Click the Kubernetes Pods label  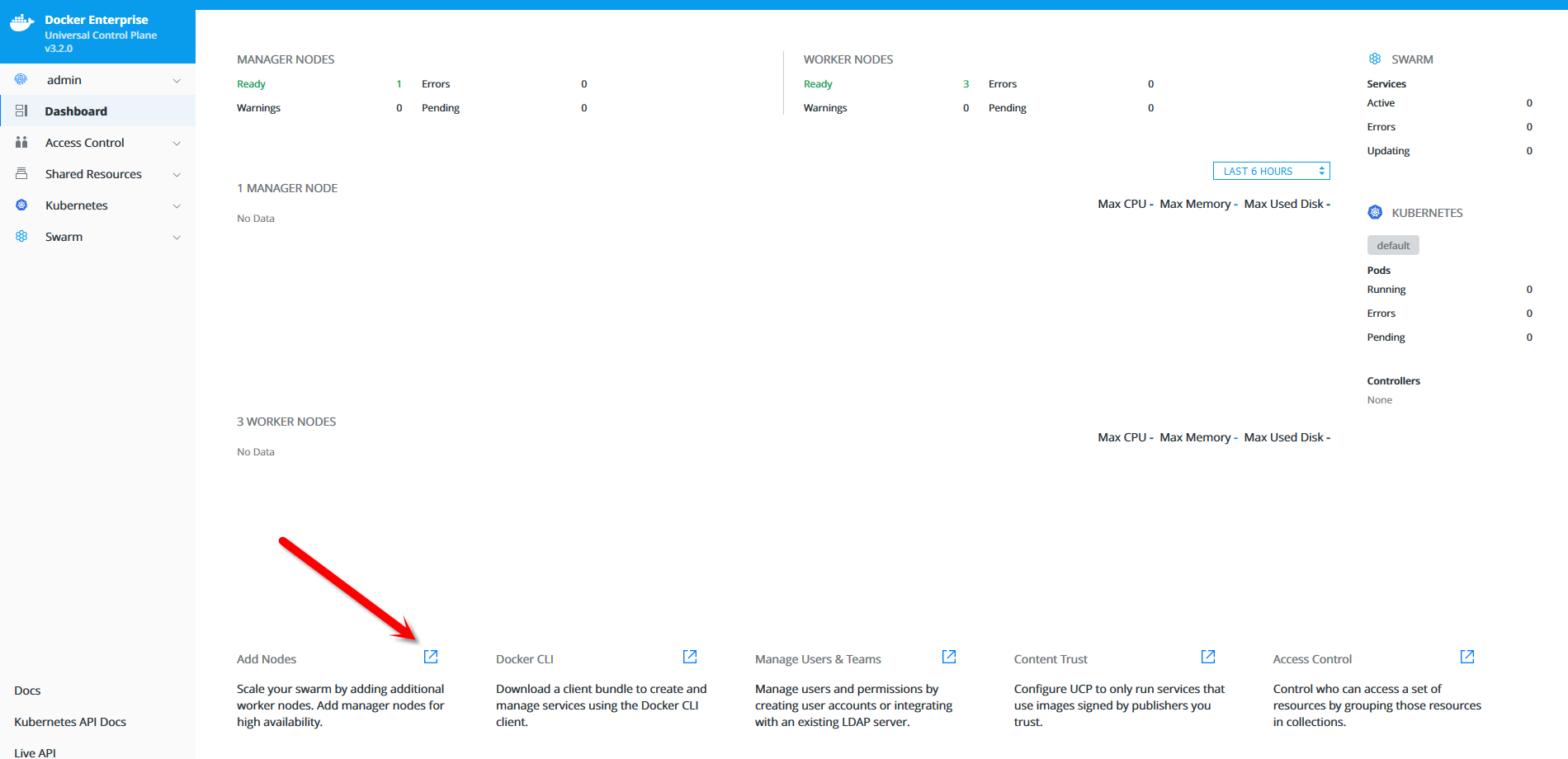click(x=1378, y=271)
